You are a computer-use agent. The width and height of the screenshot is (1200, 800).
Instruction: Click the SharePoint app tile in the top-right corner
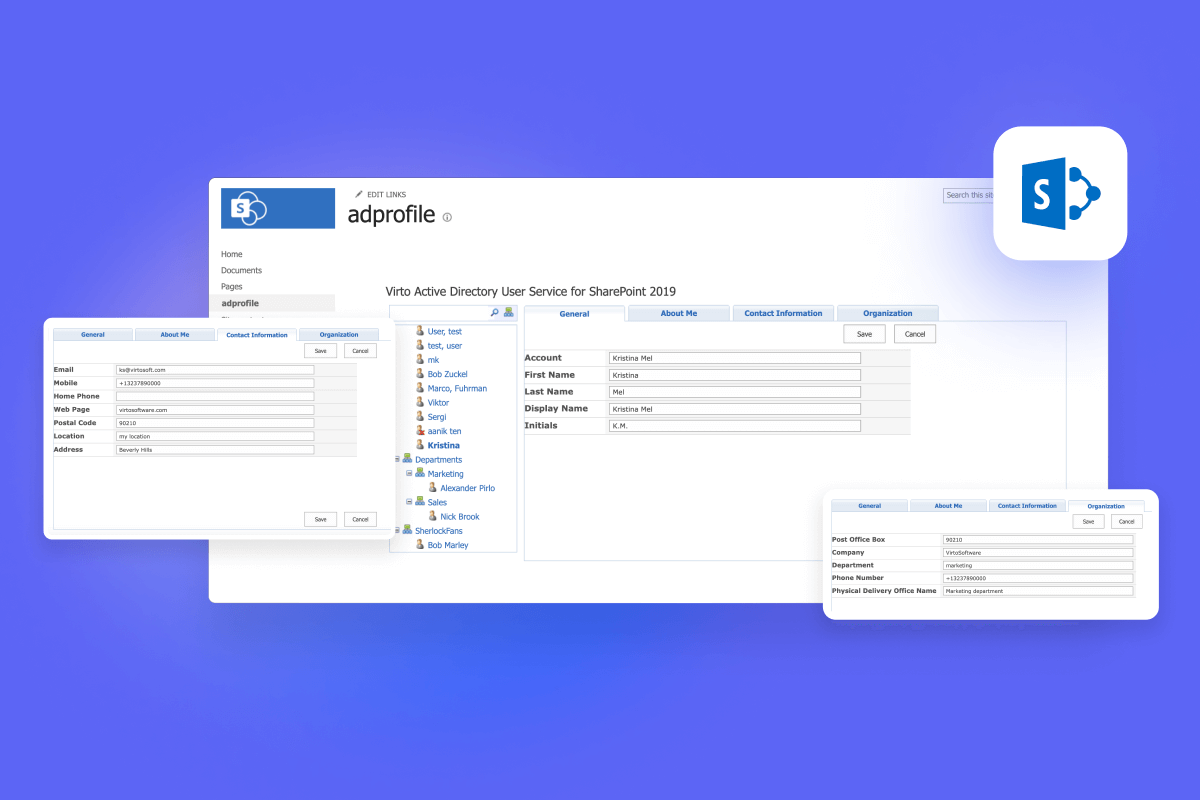1059,192
